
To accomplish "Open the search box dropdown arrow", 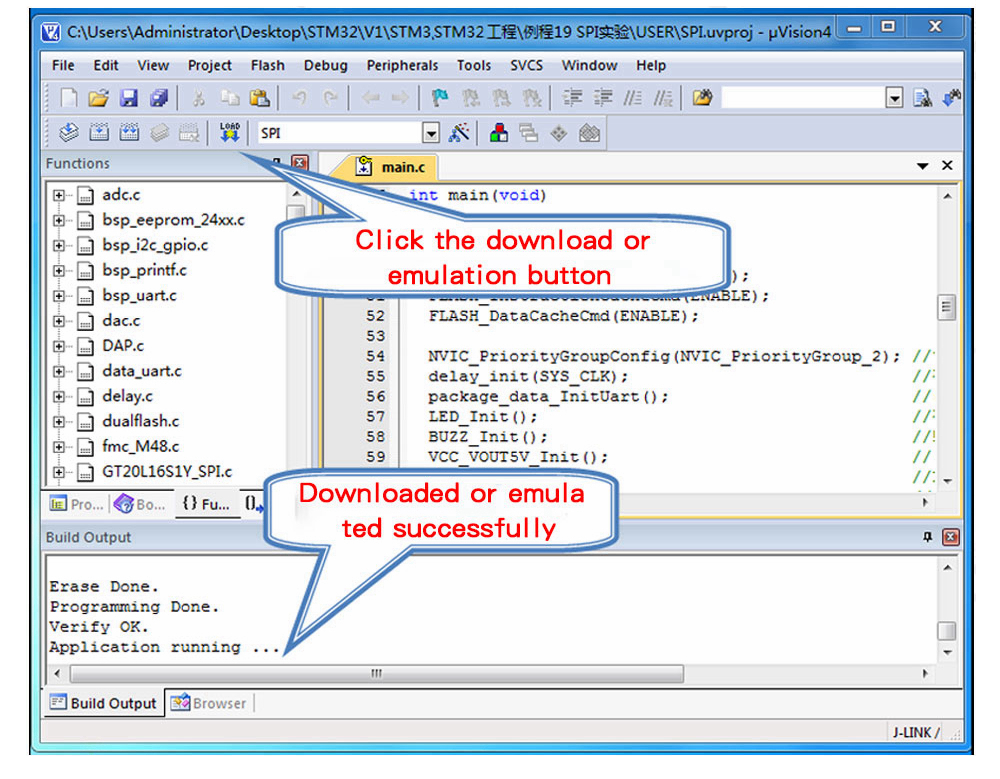I will [895, 98].
